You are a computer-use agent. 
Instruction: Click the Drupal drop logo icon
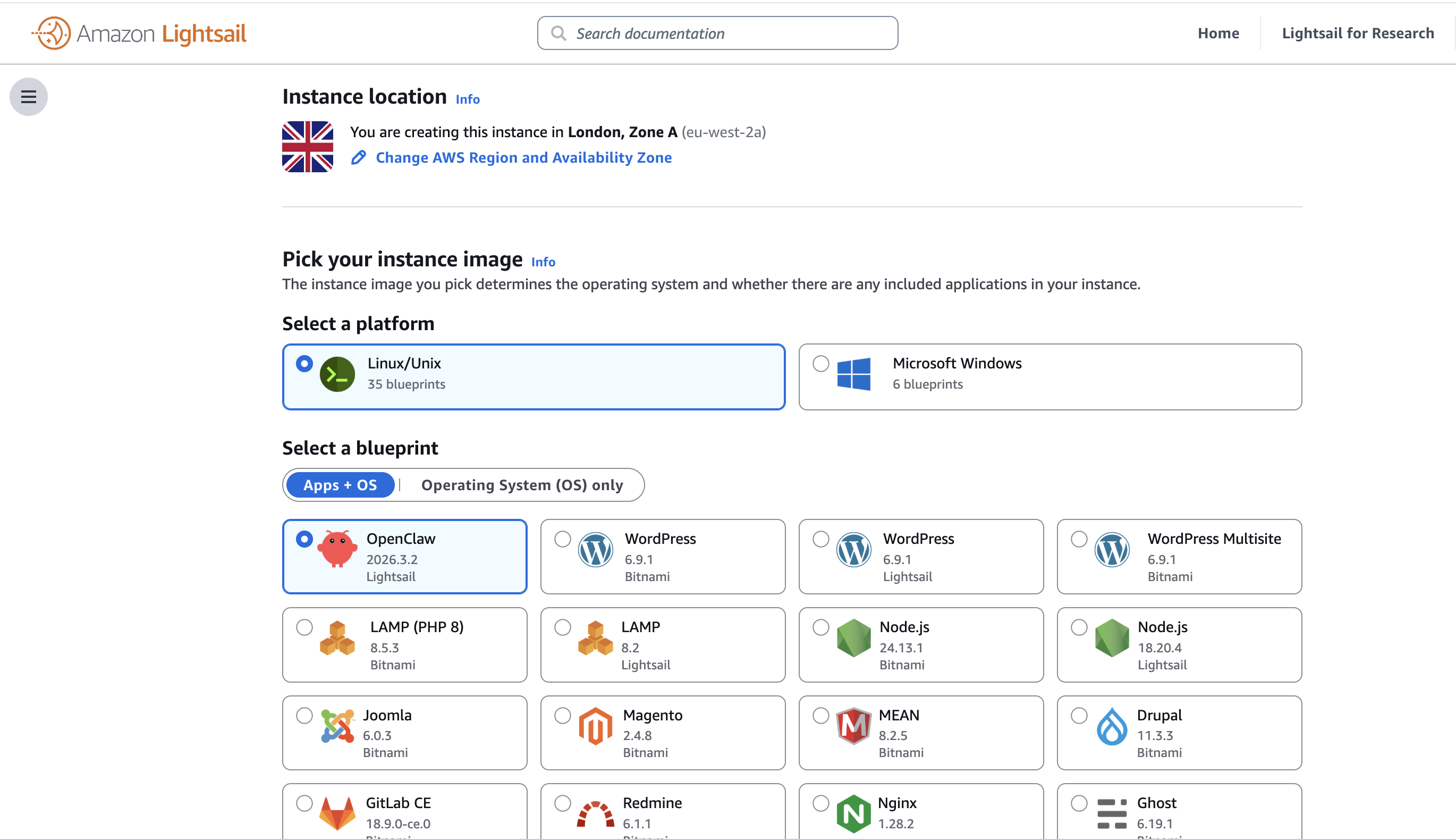click(x=1112, y=726)
